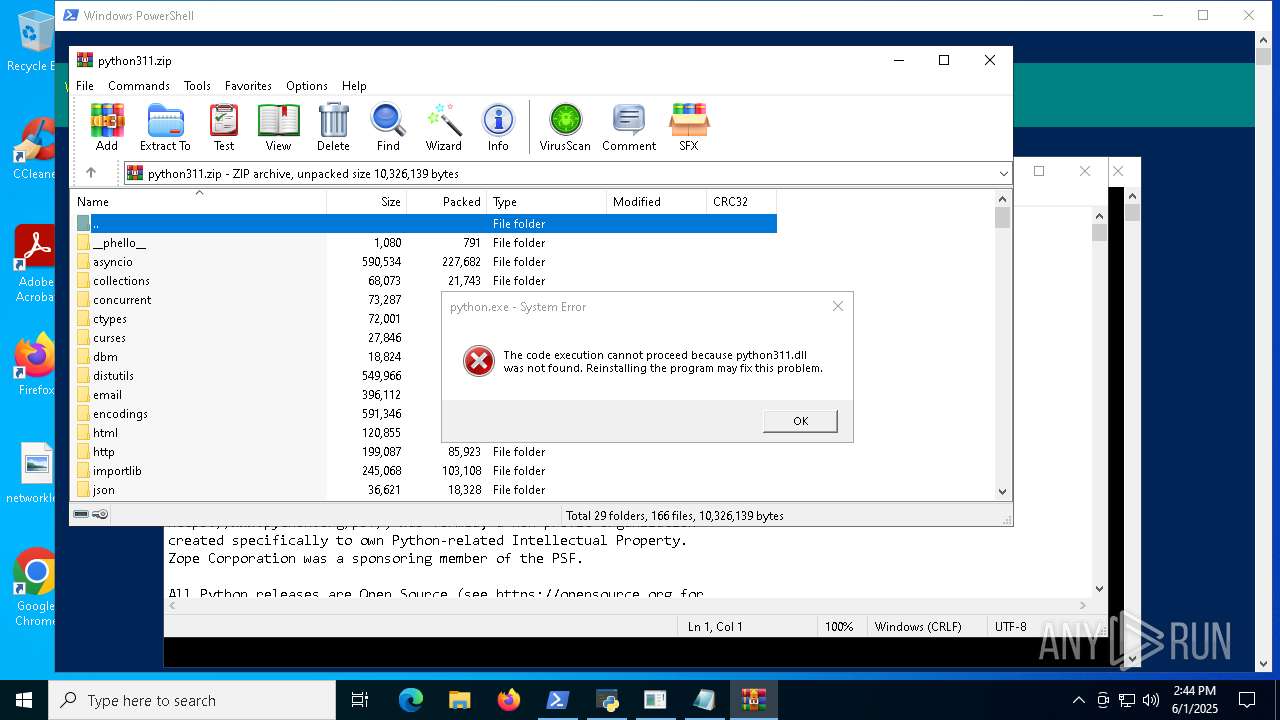Select the __phello__ folder row
This screenshot has width=1280, height=720.
coord(424,243)
